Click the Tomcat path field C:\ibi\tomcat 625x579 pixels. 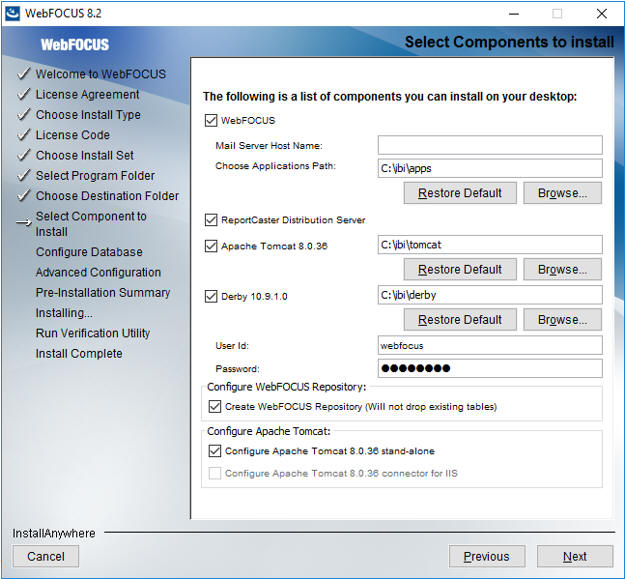[490, 244]
